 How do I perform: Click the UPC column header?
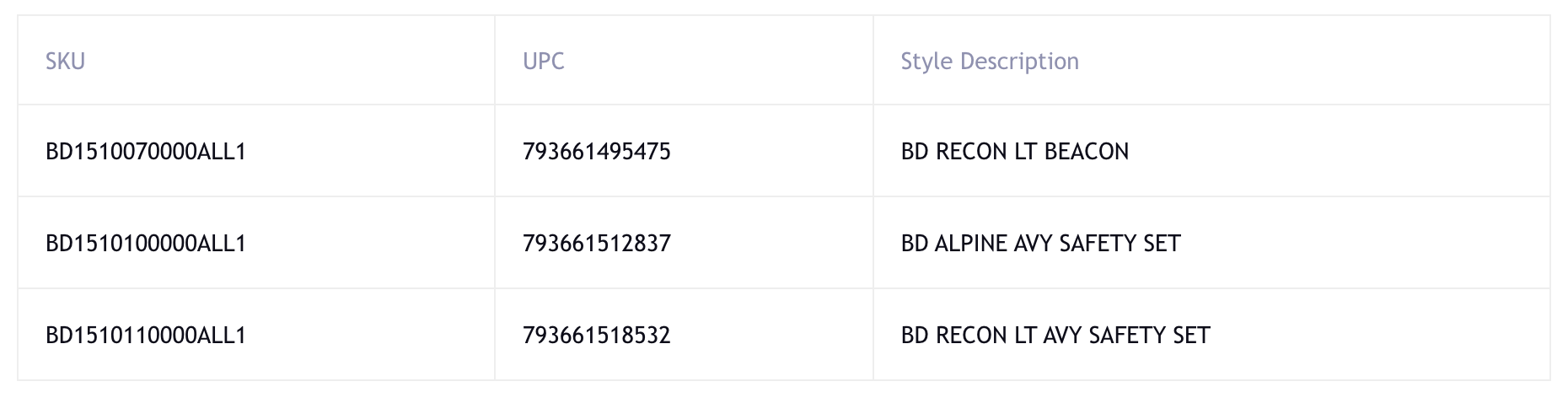point(543,62)
